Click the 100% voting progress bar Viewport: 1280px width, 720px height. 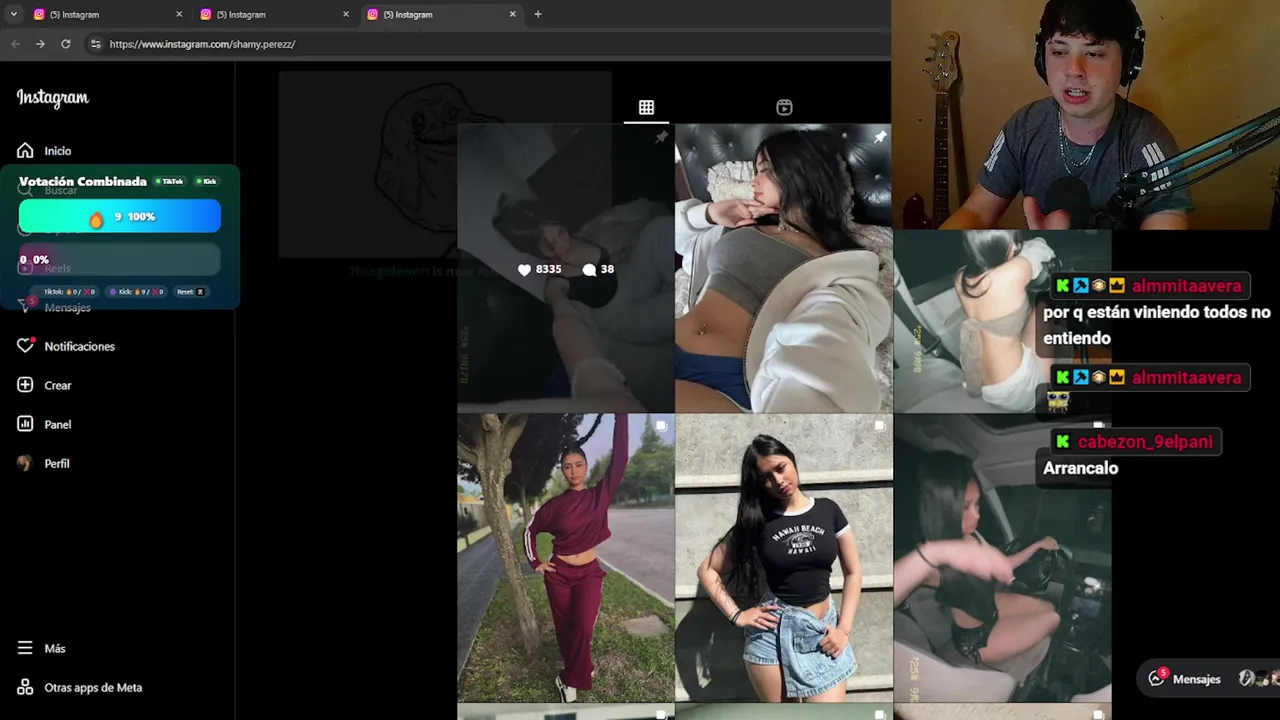pos(120,216)
